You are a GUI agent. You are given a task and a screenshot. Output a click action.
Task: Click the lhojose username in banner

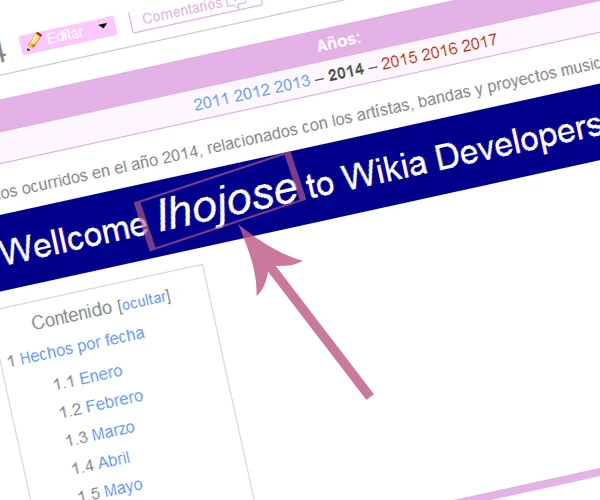coord(227,202)
